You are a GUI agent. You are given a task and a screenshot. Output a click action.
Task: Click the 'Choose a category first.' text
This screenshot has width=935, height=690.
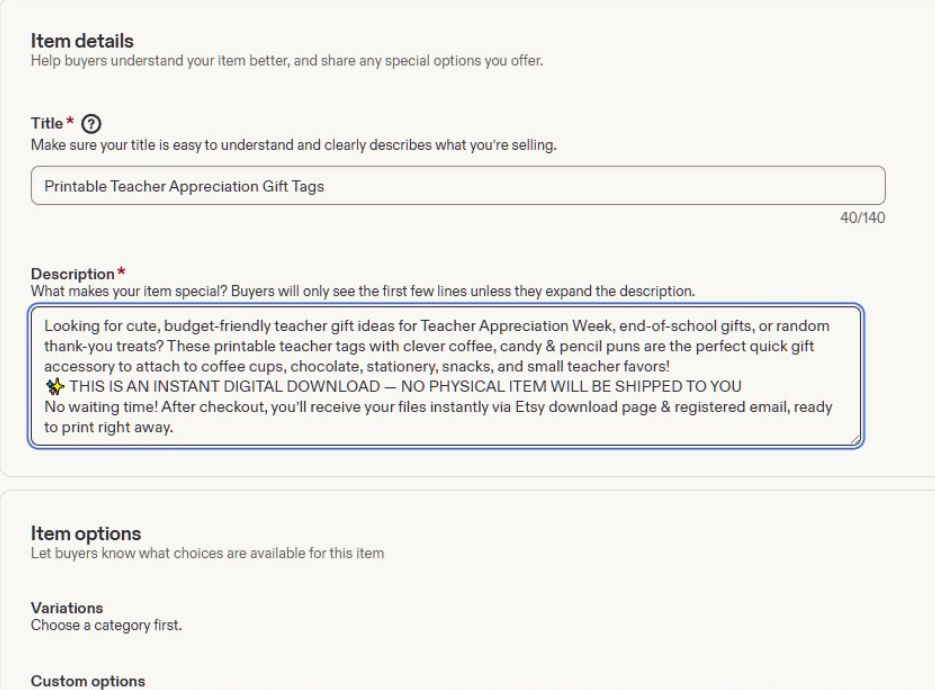[106, 625]
